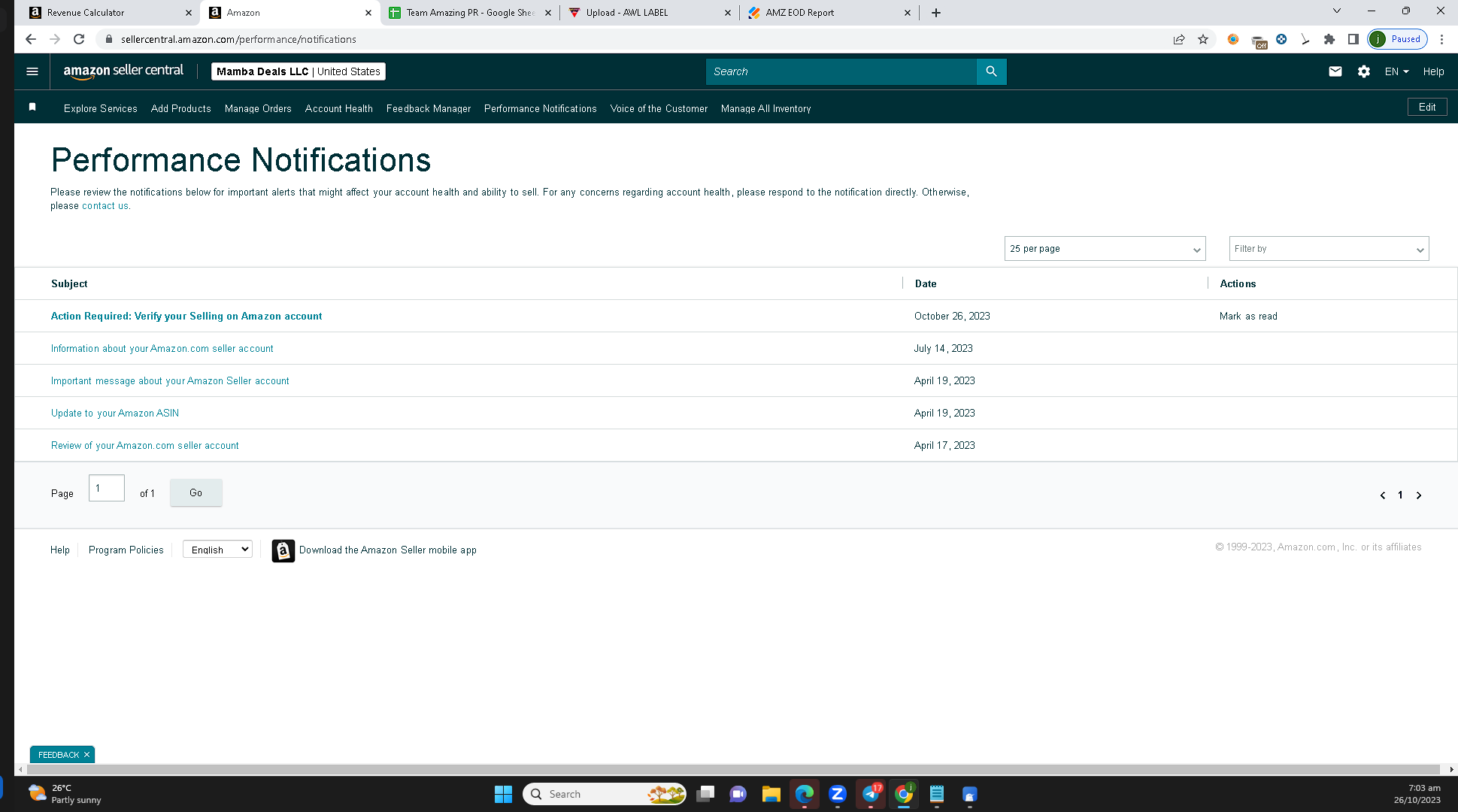Open 'Review of your Amazon.com seller account'
The height and width of the screenshot is (812, 1458).
click(x=145, y=445)
